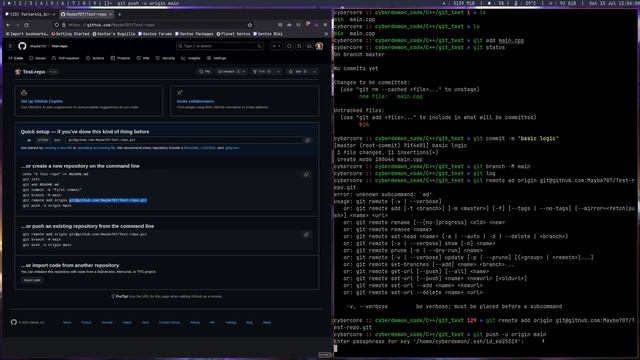This screenshot has width=640, height=360.
Task: Open a new browser tab
Action: (120, 14)
